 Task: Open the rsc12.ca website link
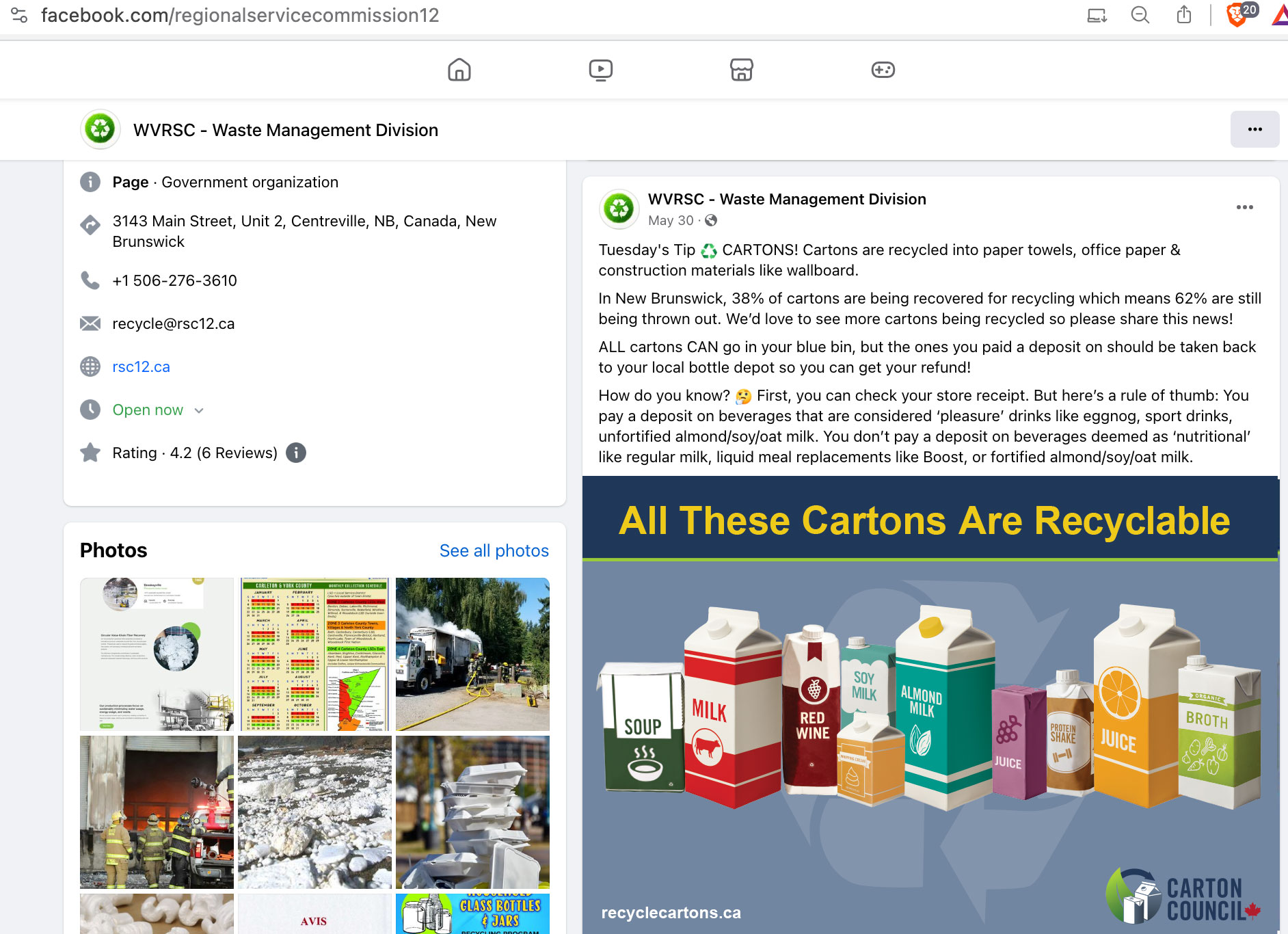[141, 366]
